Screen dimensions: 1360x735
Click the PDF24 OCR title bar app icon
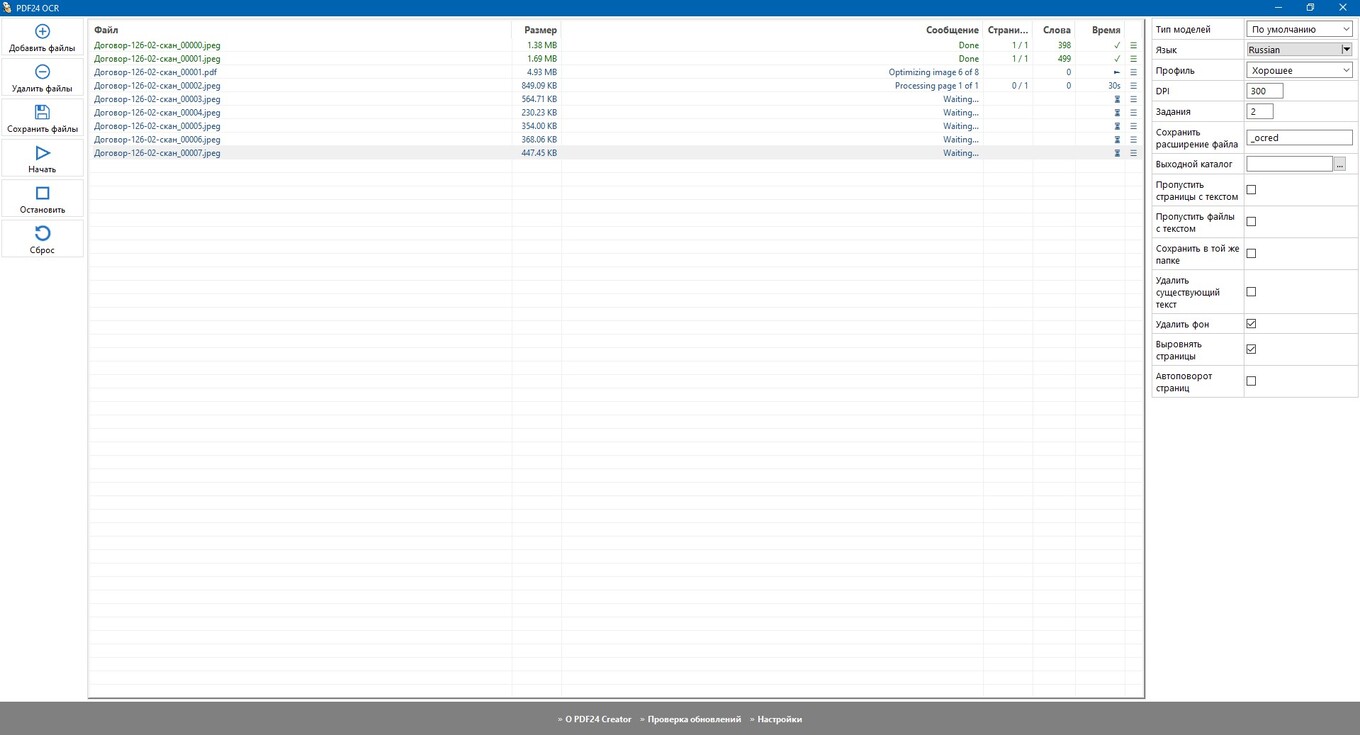8,7
